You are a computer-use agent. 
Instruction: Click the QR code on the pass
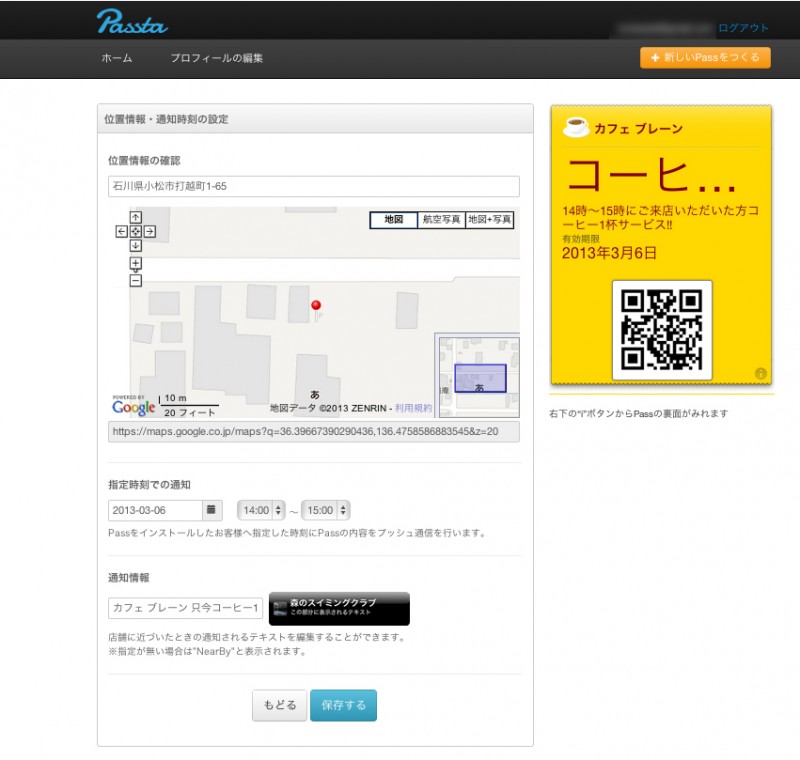[662, 329]
